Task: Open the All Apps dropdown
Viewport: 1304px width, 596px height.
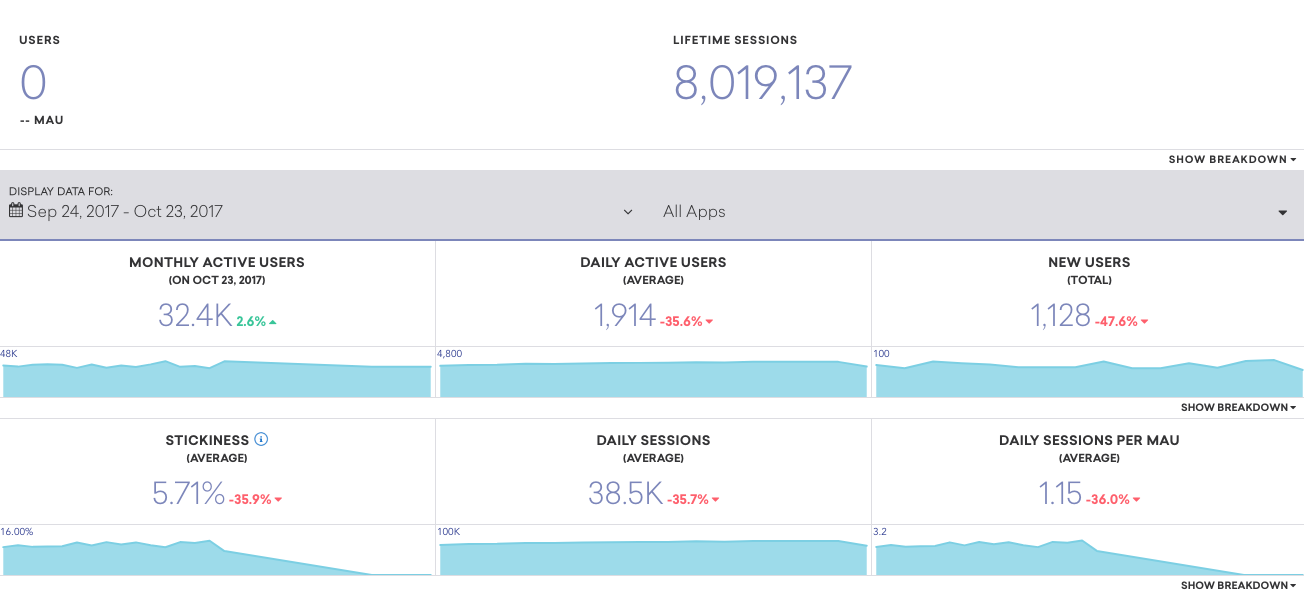Action: 1282,212
